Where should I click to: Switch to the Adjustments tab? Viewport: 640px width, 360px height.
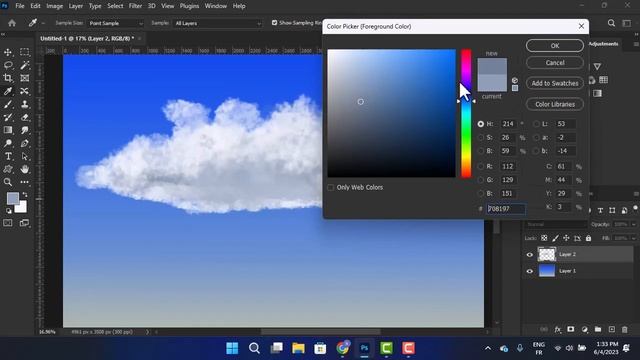[604, 44]
